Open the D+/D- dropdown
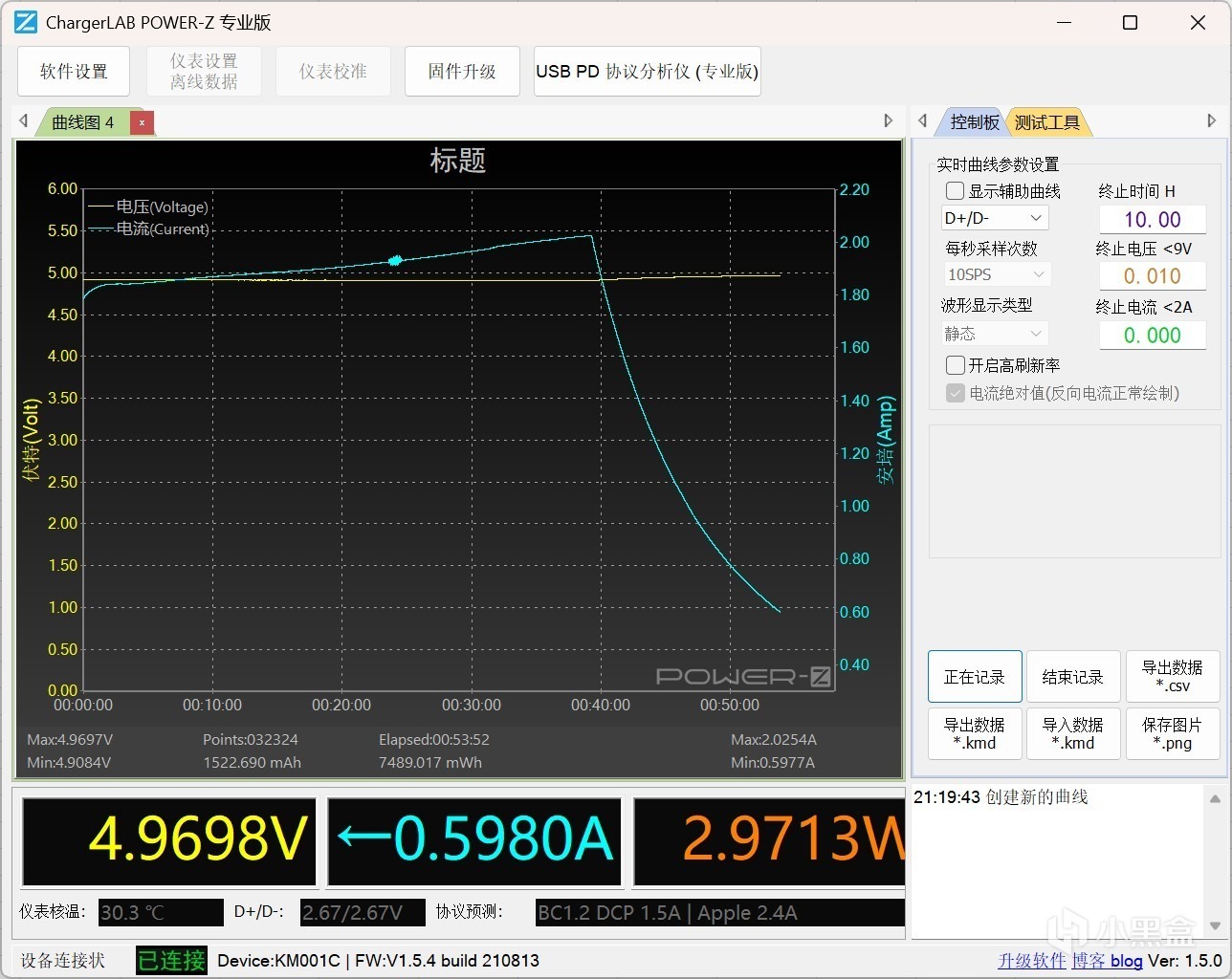The height and width of the screenshot is (979, 1232). pyautogui.click(x=995, y=218)
